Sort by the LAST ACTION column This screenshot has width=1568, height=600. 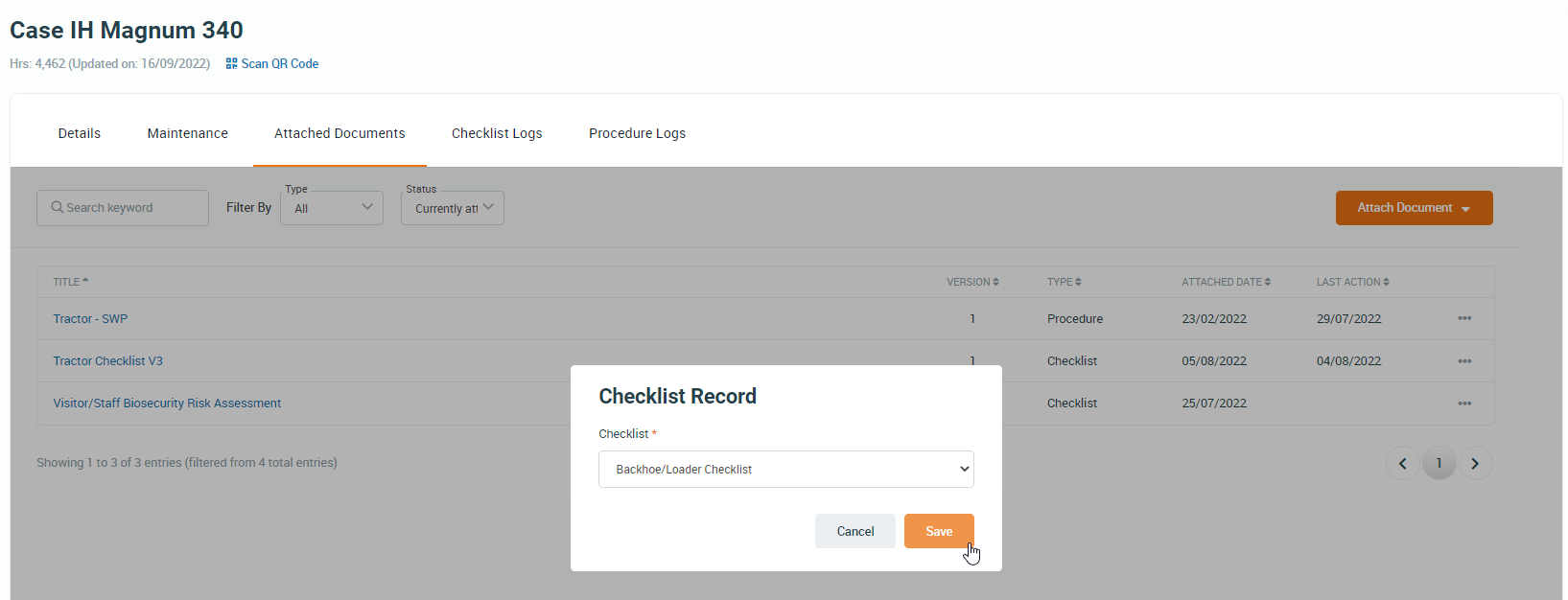(1352, 282)
